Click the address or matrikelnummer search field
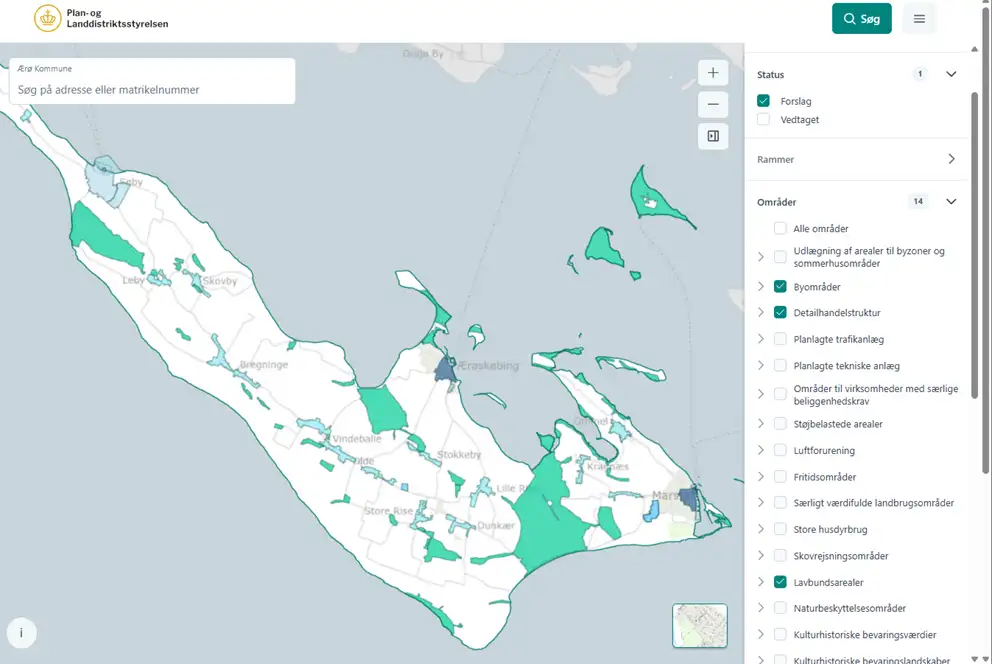 tap(152, 90)
